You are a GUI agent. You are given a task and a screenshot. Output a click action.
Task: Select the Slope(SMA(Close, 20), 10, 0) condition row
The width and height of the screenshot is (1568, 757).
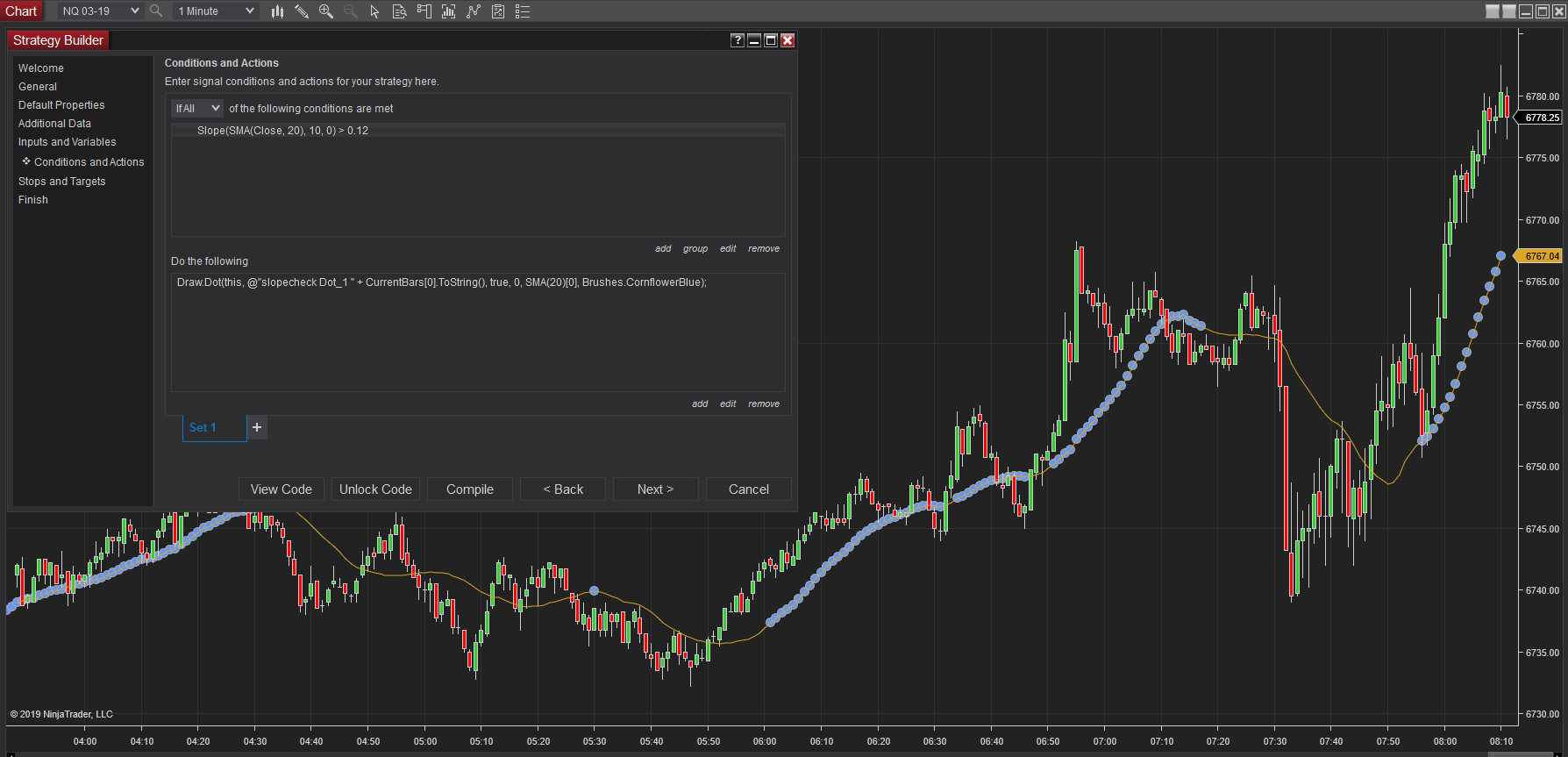[478, 131]
